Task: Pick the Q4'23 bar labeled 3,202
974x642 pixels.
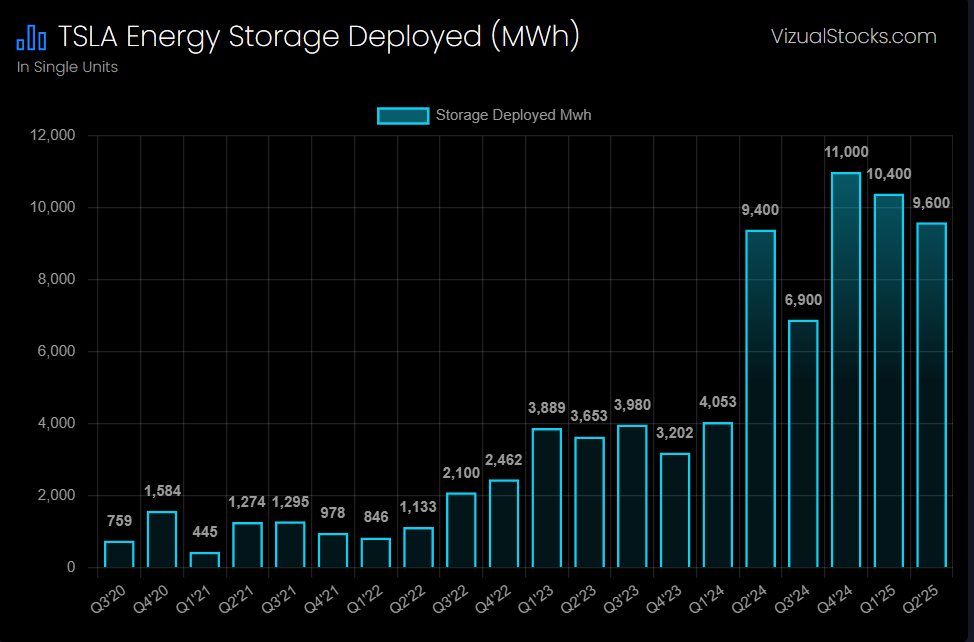Action: pos(675,510)
